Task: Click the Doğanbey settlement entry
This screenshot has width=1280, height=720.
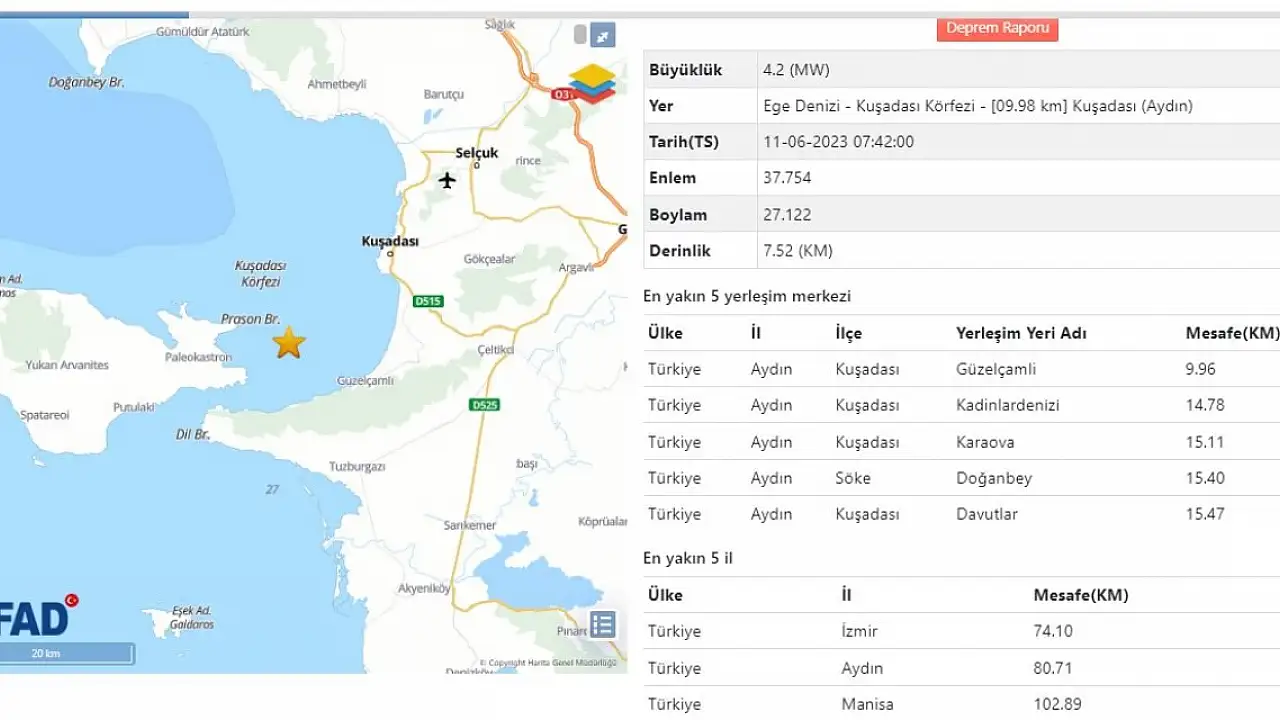Action: pos(993,478)
